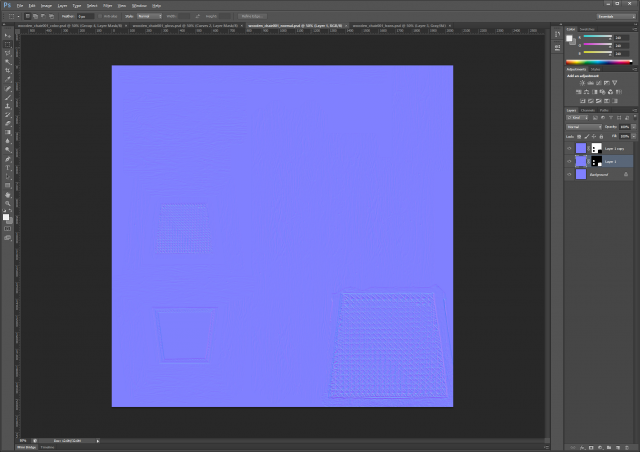
Task: Enable Intersect with selection mode
Action: (x=51, y=16)
